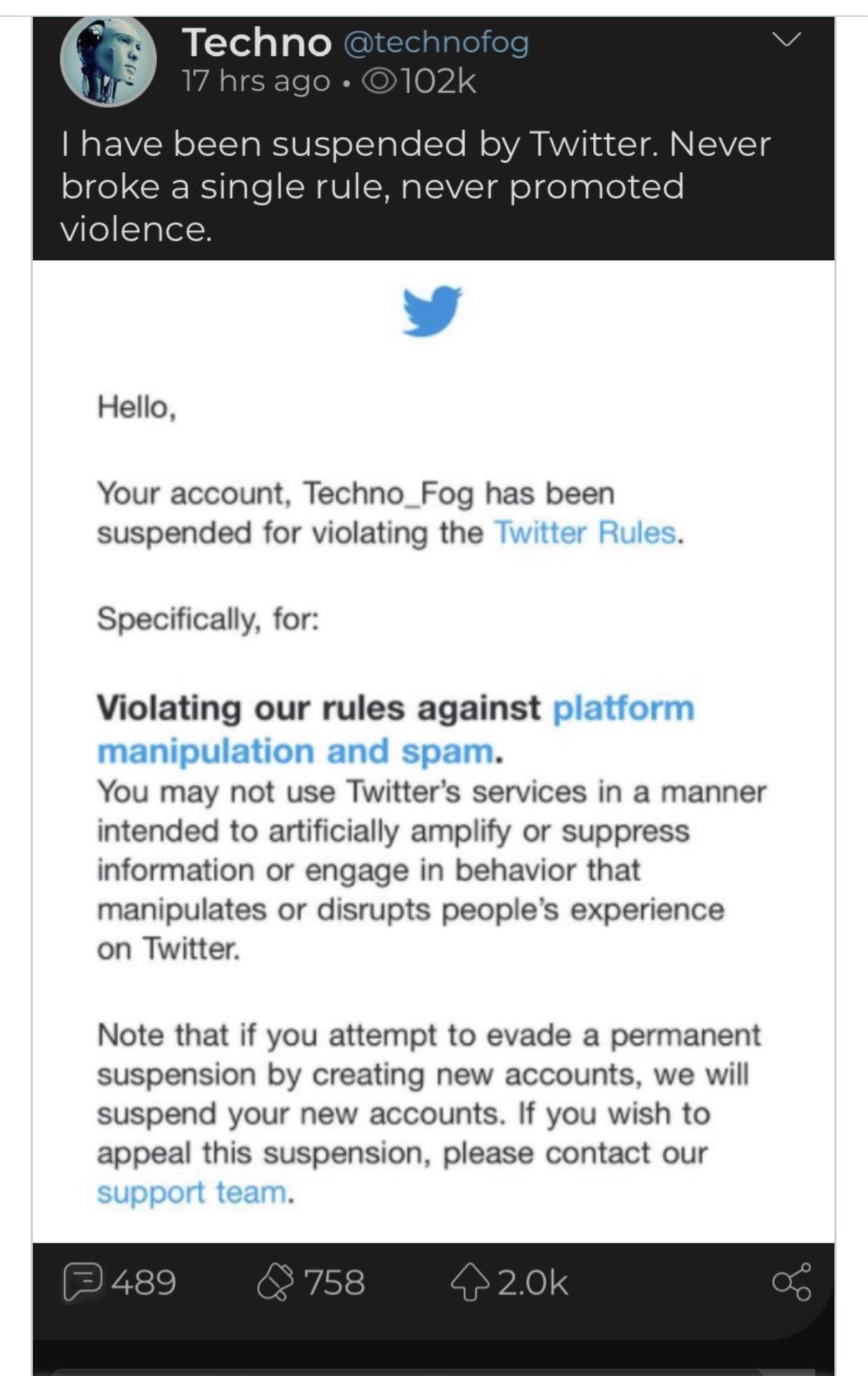Click the "17 hrs ago" timestamp

(256, 82)
